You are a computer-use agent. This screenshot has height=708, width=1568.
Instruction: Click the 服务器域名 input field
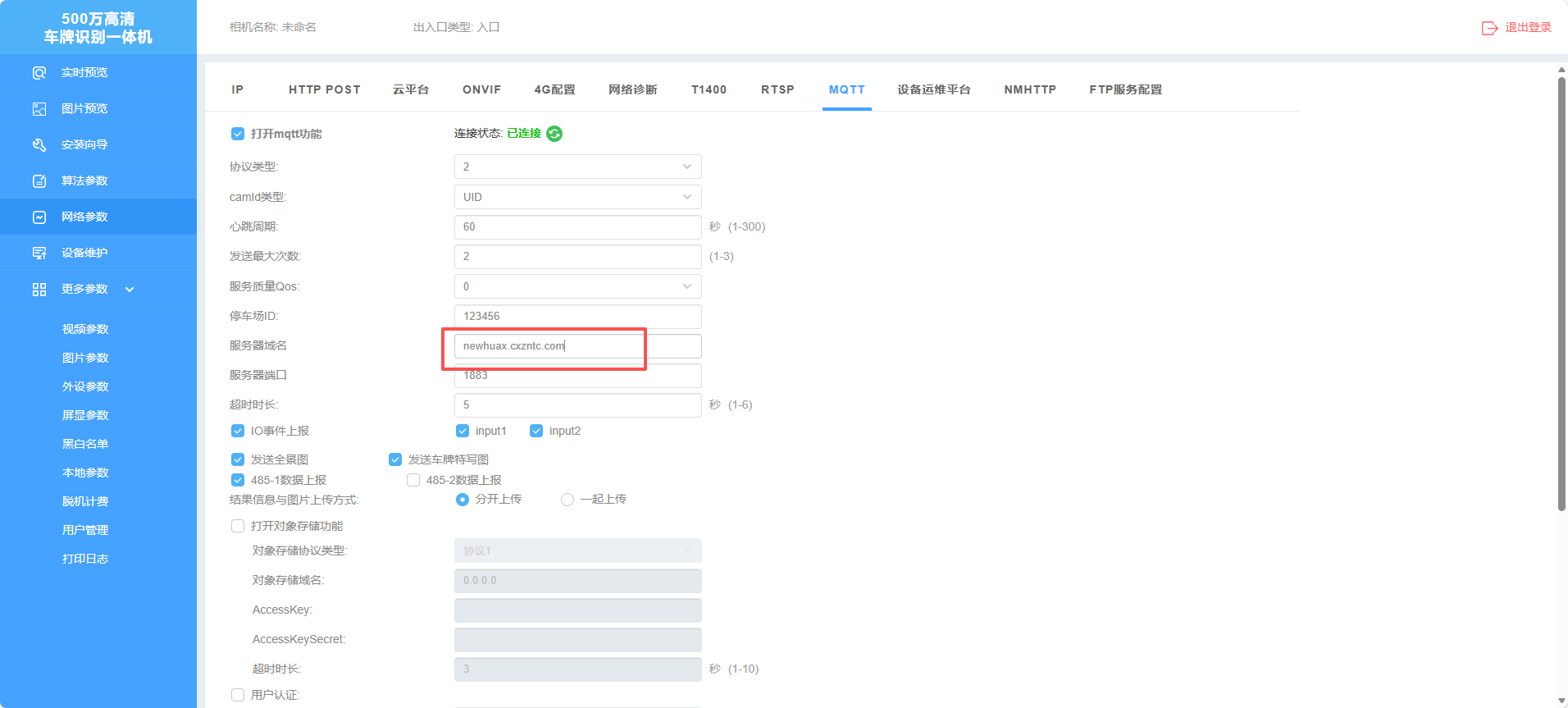pos(578,346)
